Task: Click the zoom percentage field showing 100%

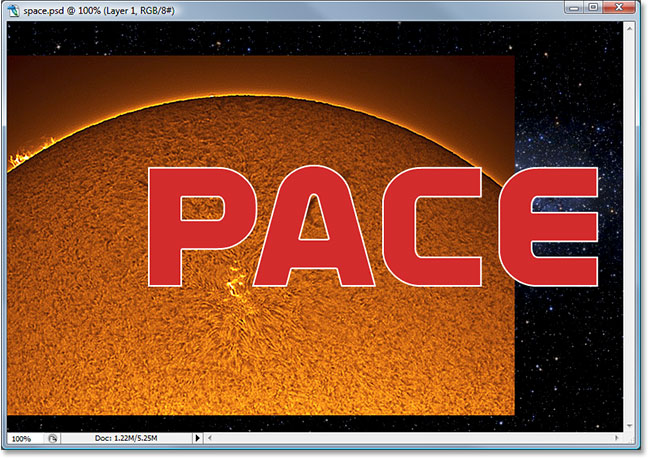Action: point(25,439)
